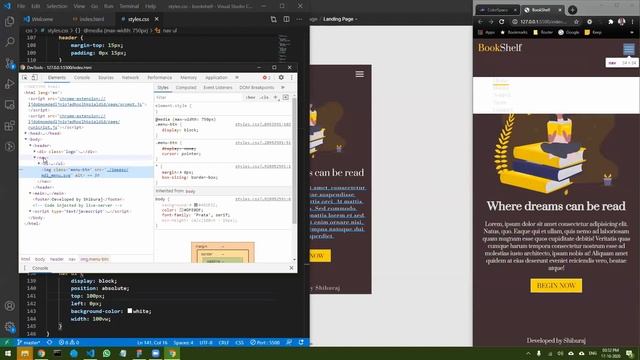Collapse the nav element in DOM tree
Viewport: 640px width, 360px height.
(35, 158)
